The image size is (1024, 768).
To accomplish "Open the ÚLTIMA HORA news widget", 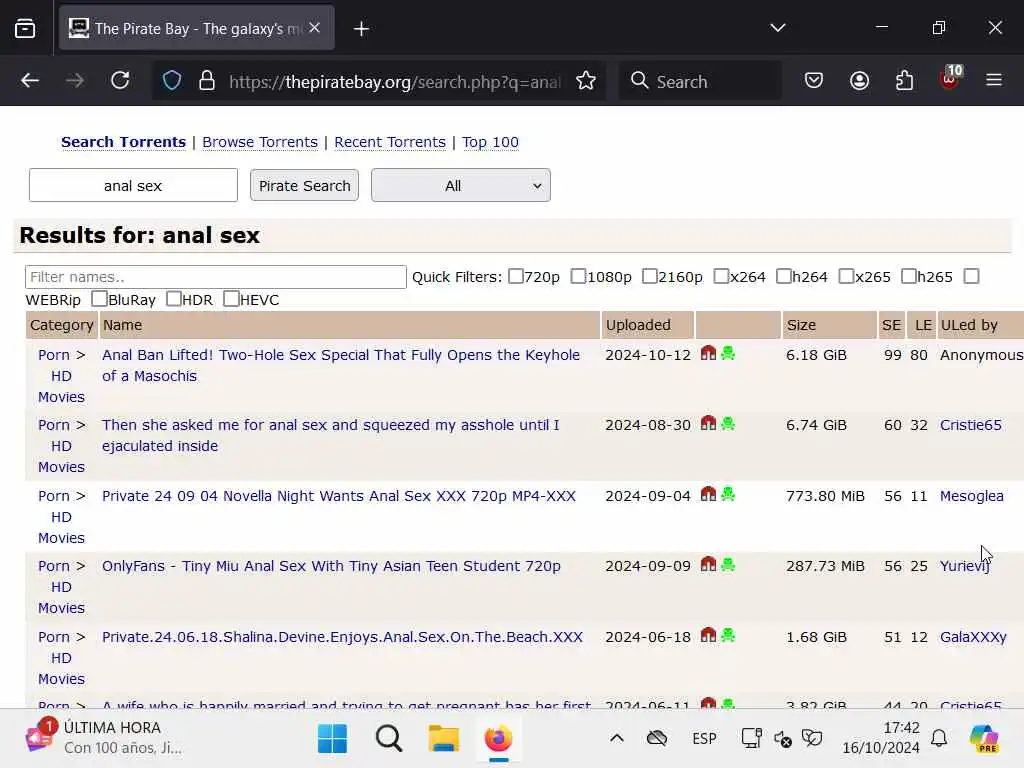I will (x=104, y=738).
